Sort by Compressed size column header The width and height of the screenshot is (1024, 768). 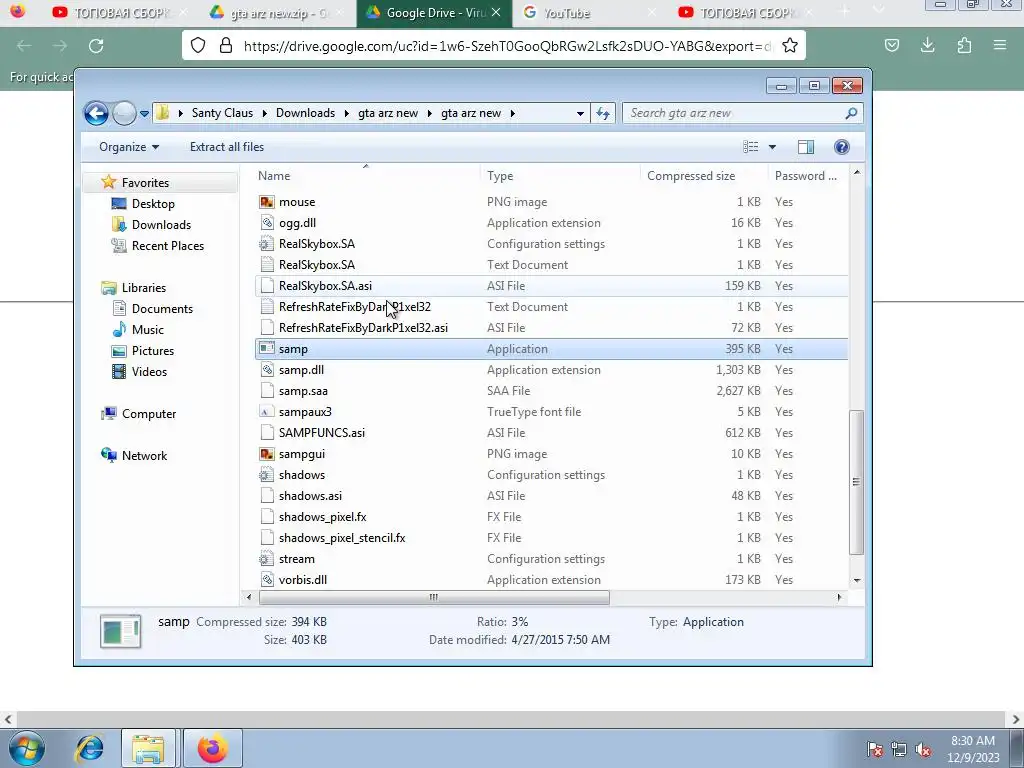click(x=691, y=176)
